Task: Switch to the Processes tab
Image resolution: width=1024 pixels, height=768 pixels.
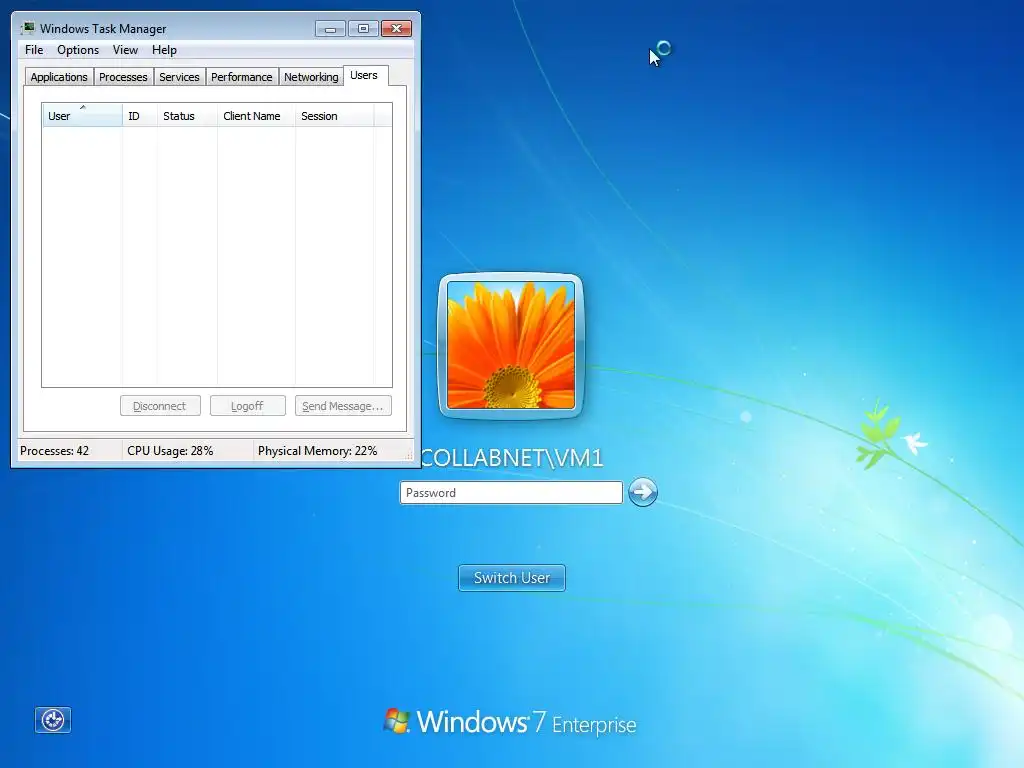Action: (123, 77)
